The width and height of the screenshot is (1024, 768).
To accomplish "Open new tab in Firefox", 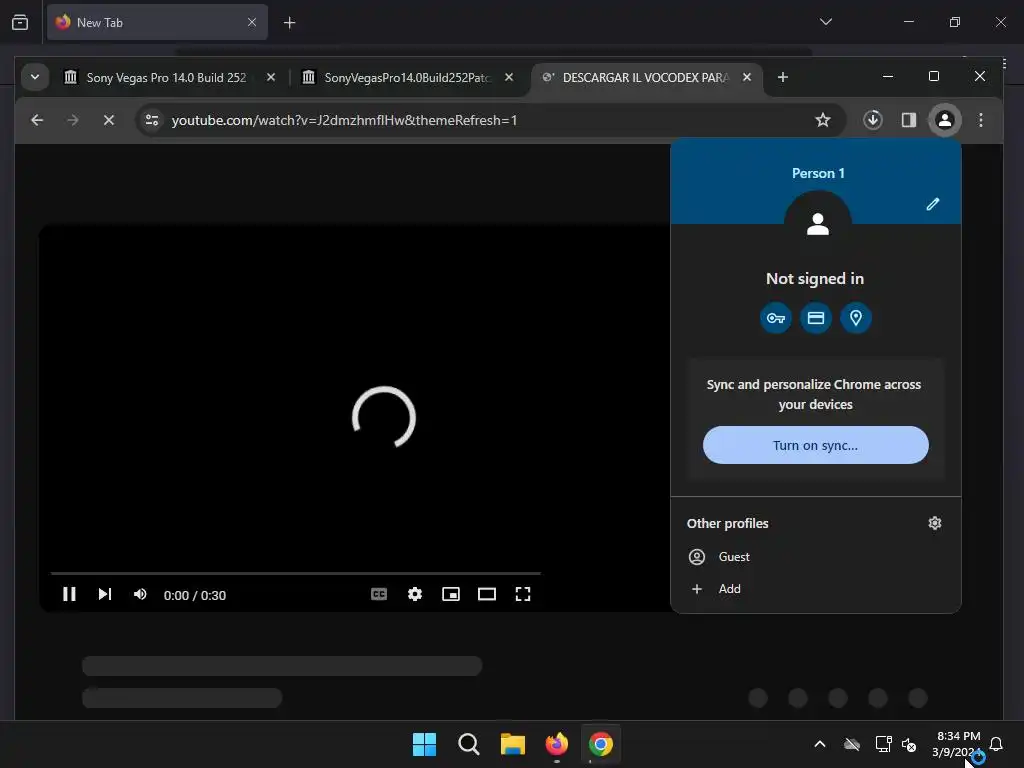I will 289,23.
